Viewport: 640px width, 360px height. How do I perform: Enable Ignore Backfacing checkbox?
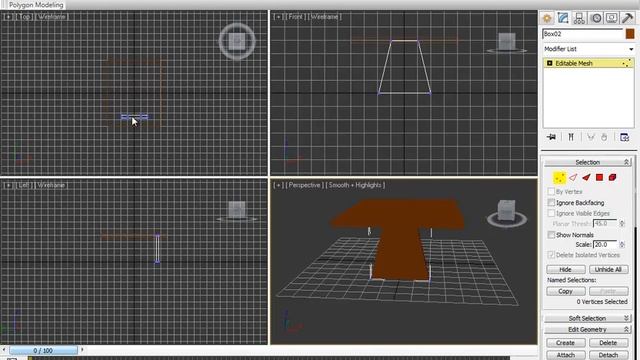(551, 202)
